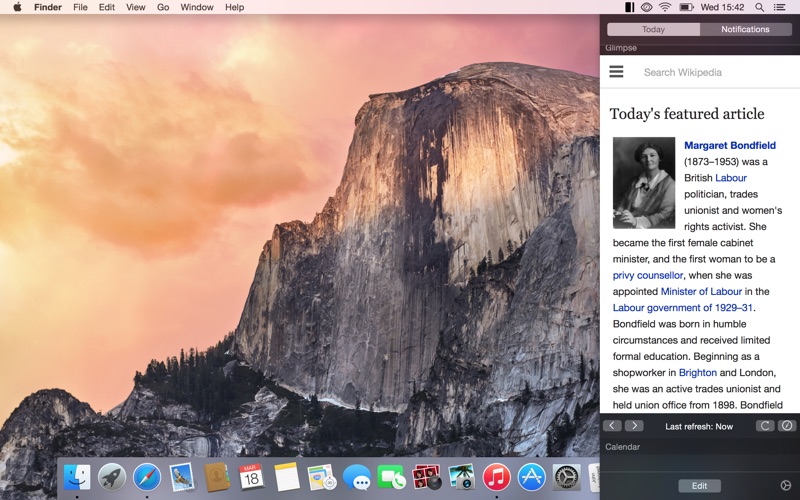Follow the Brighton link
This screenshot has width=800, height=500.
[697, 372]
